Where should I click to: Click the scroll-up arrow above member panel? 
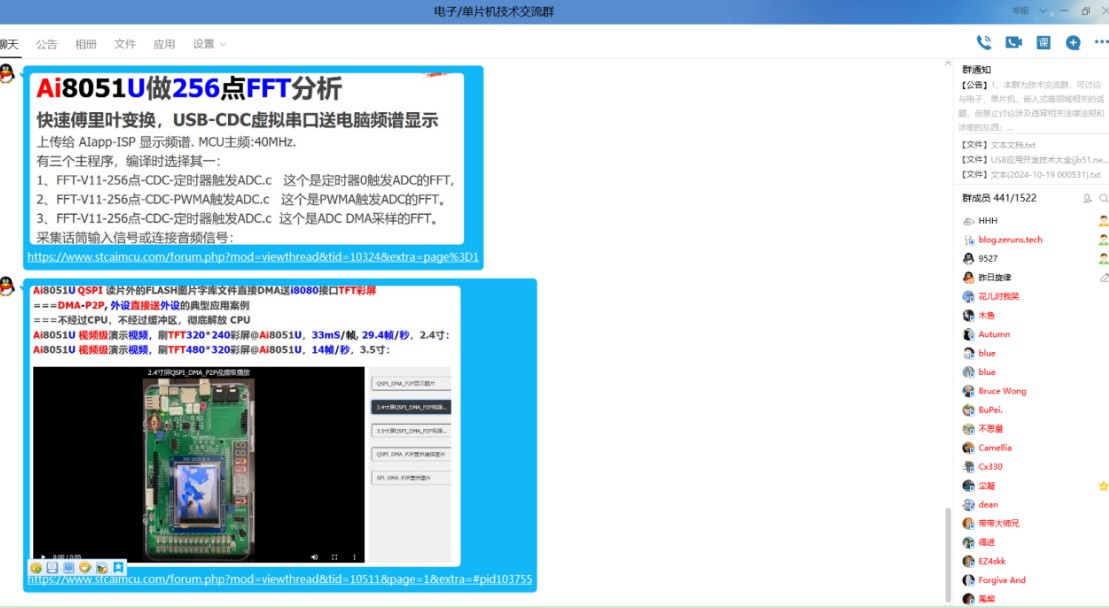(x=948, y=64)
